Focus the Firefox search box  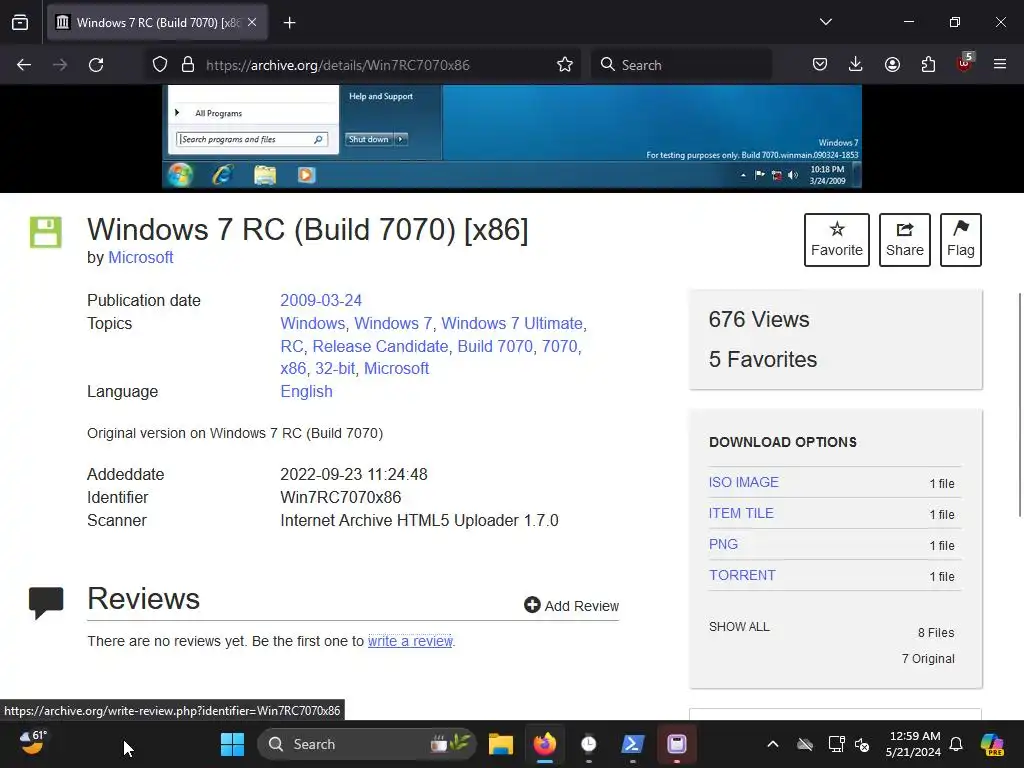pyautogui.click(x=681, y=65)
